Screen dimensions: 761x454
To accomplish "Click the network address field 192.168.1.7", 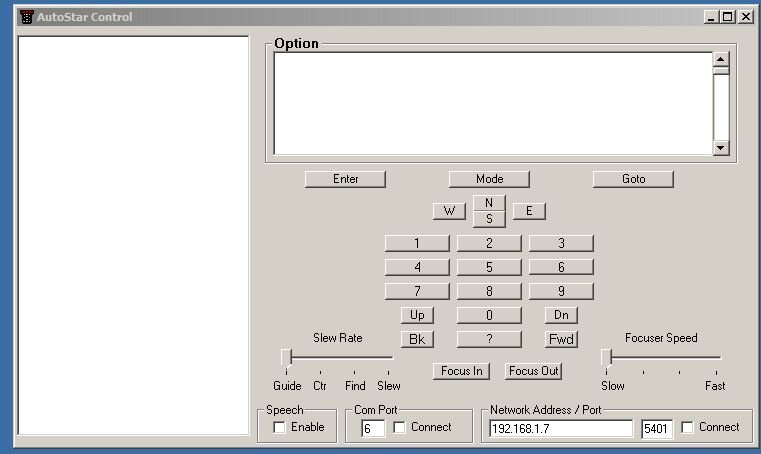I will 561,429.
